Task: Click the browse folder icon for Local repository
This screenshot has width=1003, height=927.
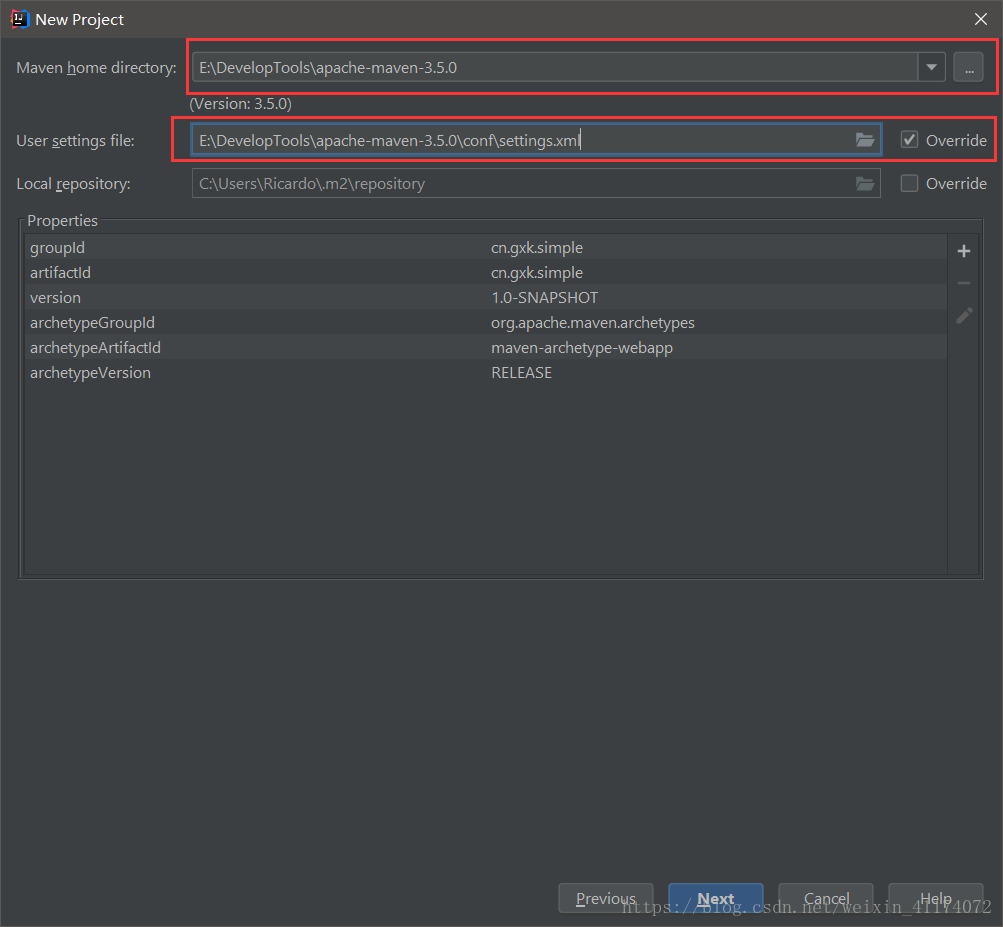Action: coord(865,184)
